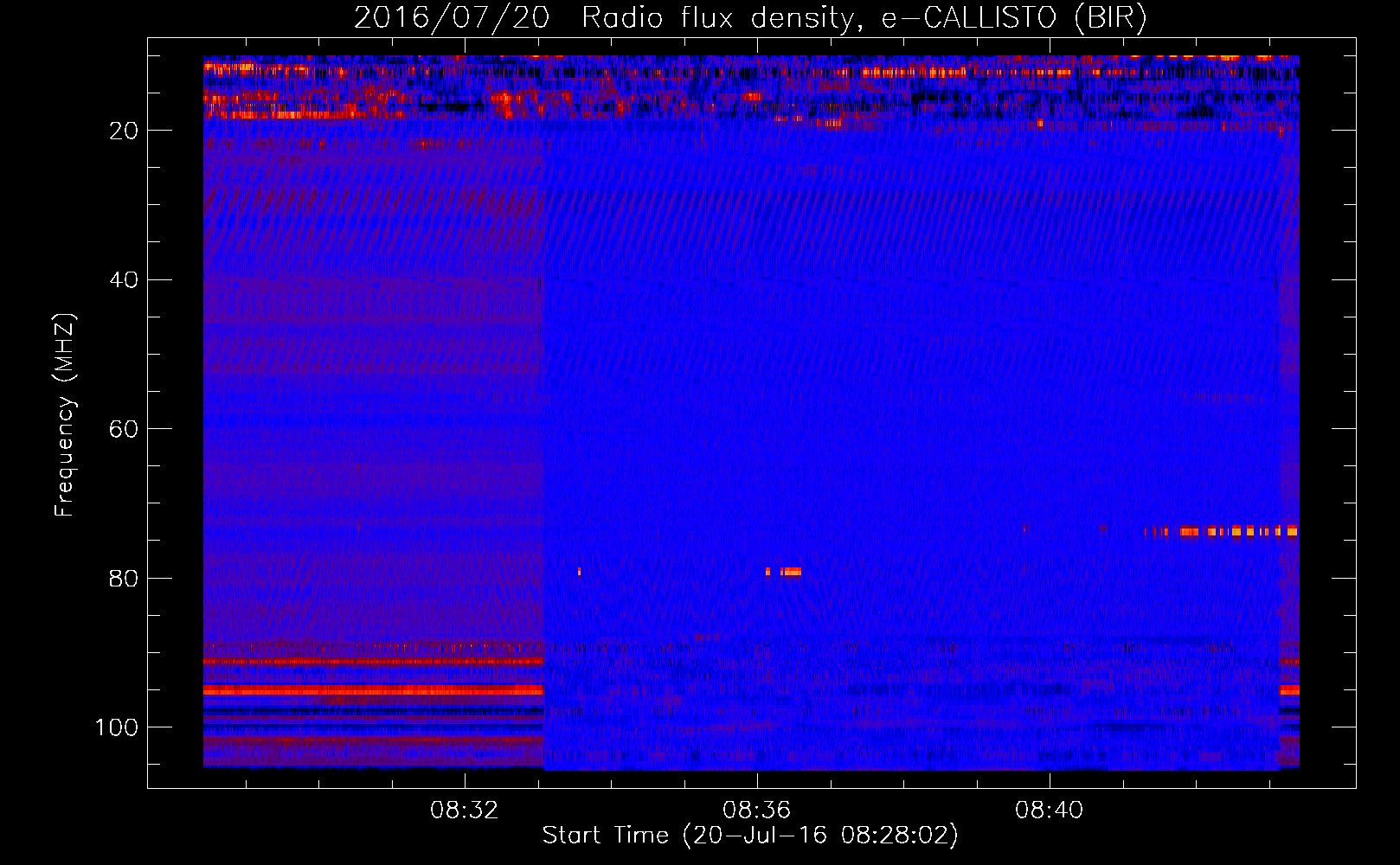Click the plot title "Radio flux density, e-CALLISTO (BIR)"
Screen dimensions: 1400x865
click(864, 18)
